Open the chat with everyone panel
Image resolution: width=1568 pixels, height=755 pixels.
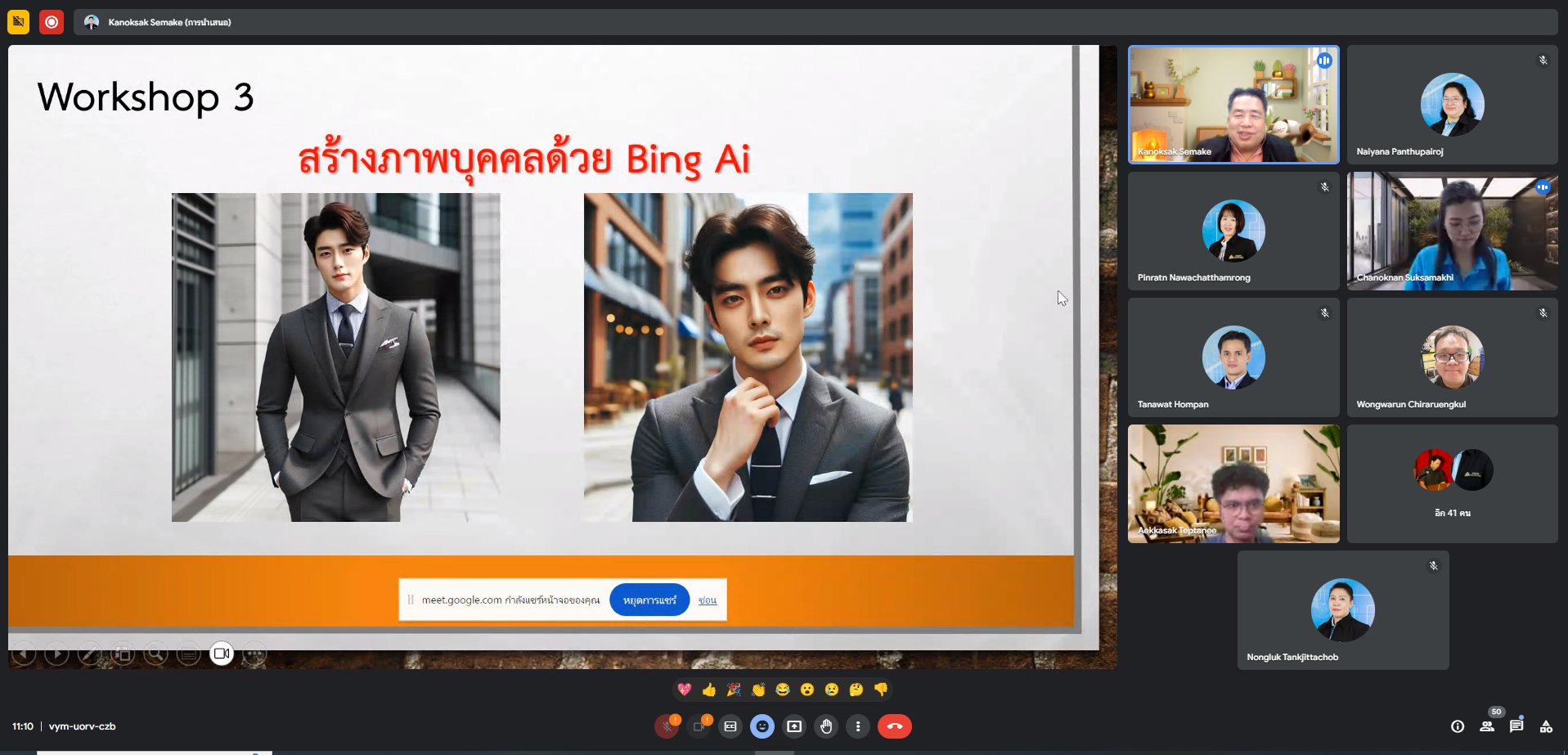point(1516,726)
